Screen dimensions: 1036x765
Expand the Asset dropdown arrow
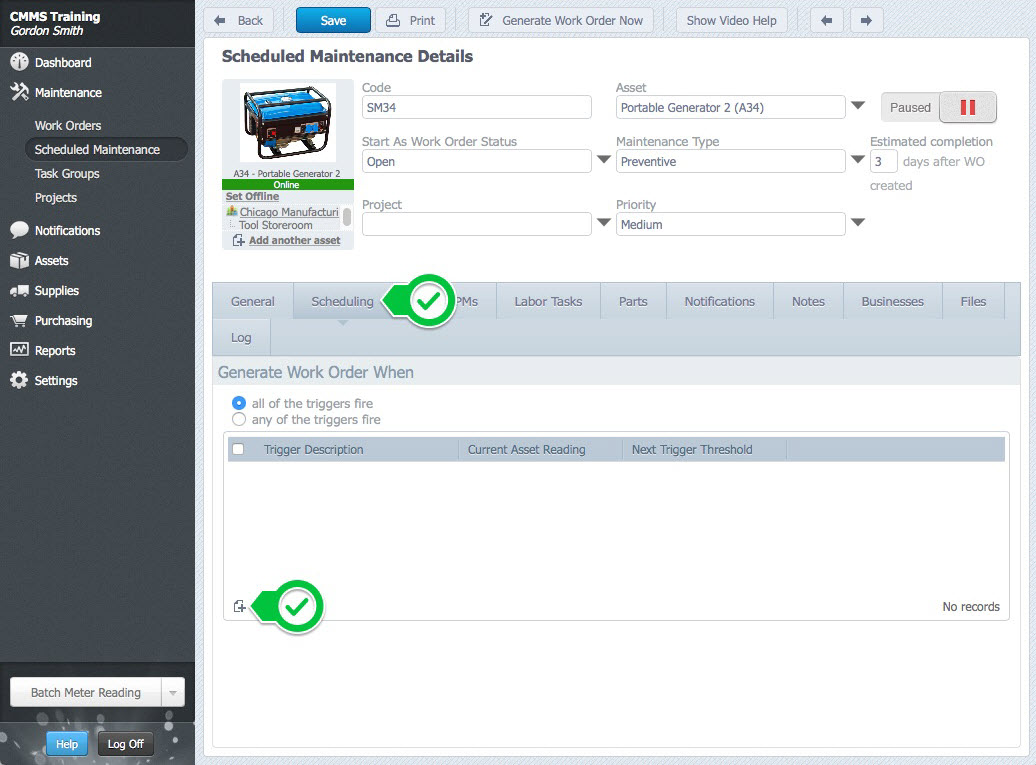coord(858,106)
